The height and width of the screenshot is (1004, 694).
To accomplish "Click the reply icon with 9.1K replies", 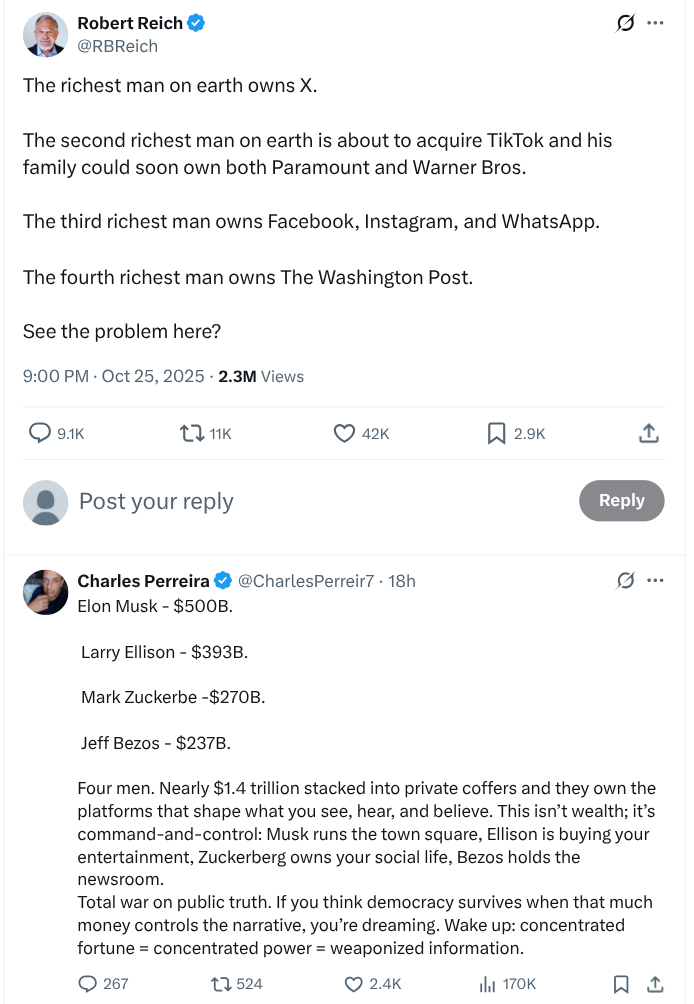I will click(x=40, y=433).
